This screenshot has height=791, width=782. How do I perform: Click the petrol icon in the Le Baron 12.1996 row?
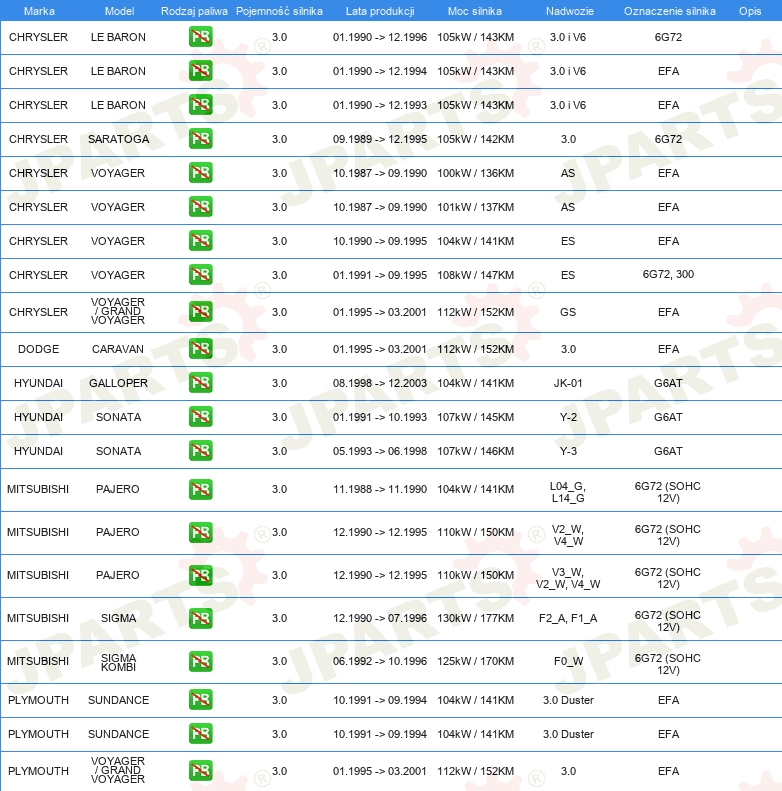coord(201,37)
